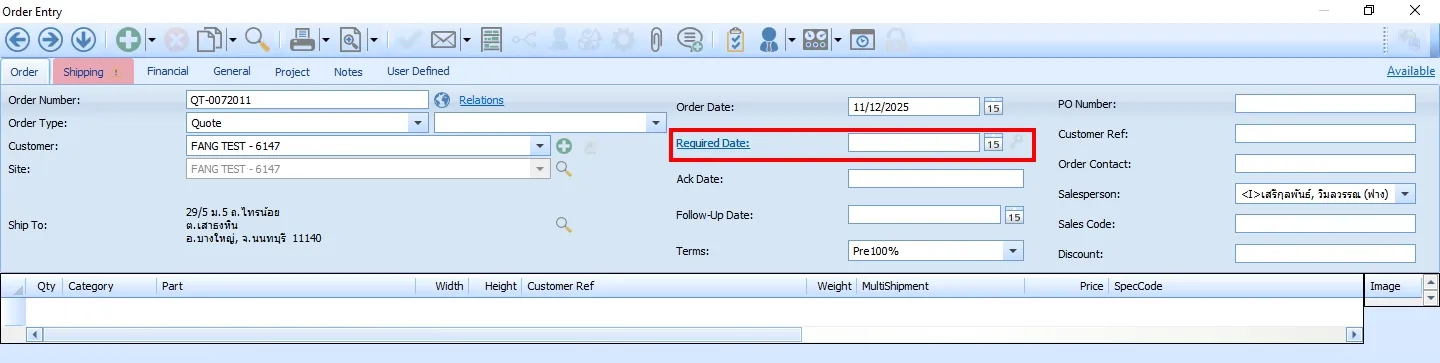Open Order Date calendar picker
The width and height of the screenshot is (1440, 363).
[x=993, y=107]
